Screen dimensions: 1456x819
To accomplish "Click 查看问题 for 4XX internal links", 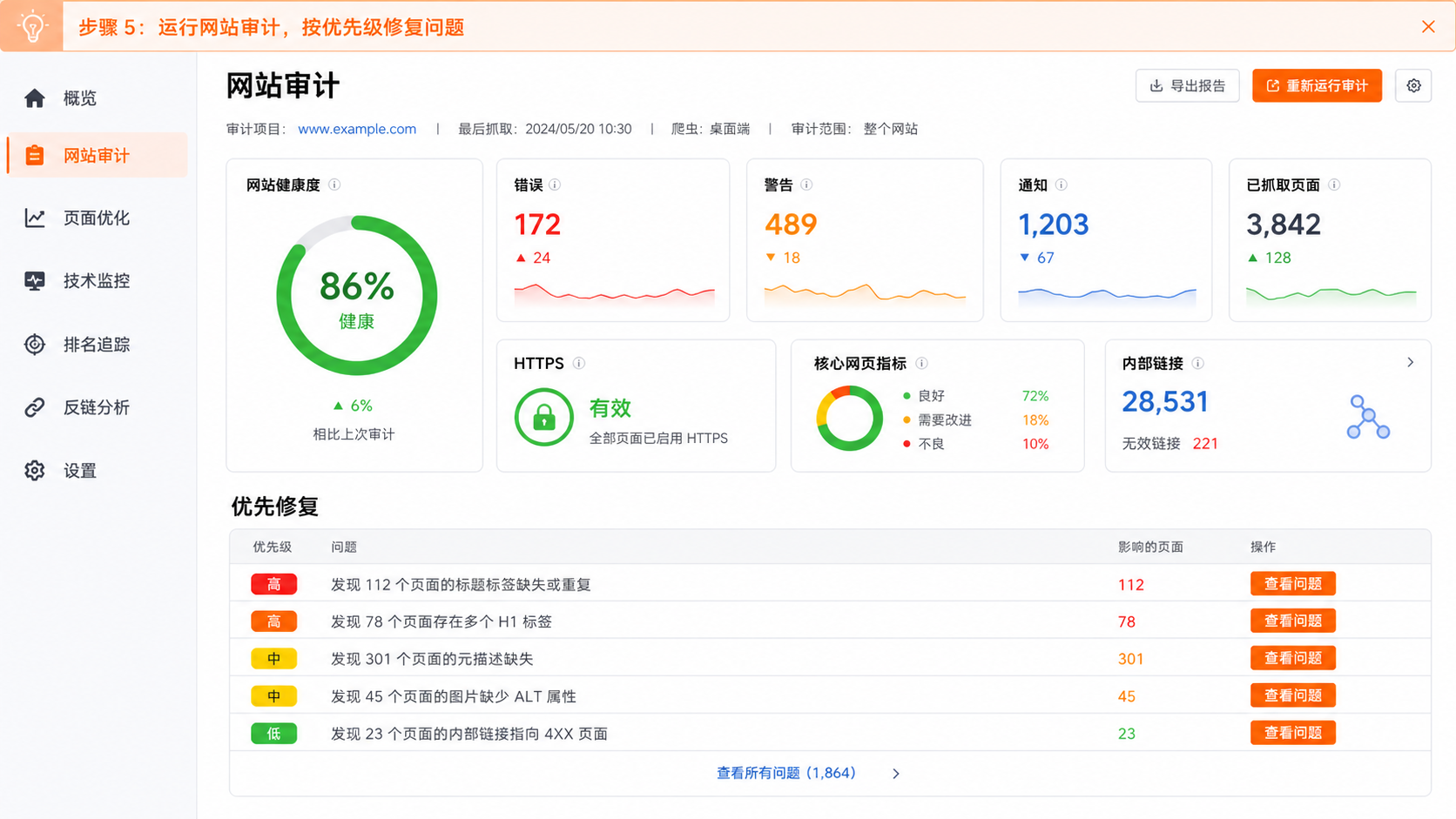I will point(1293,733).
